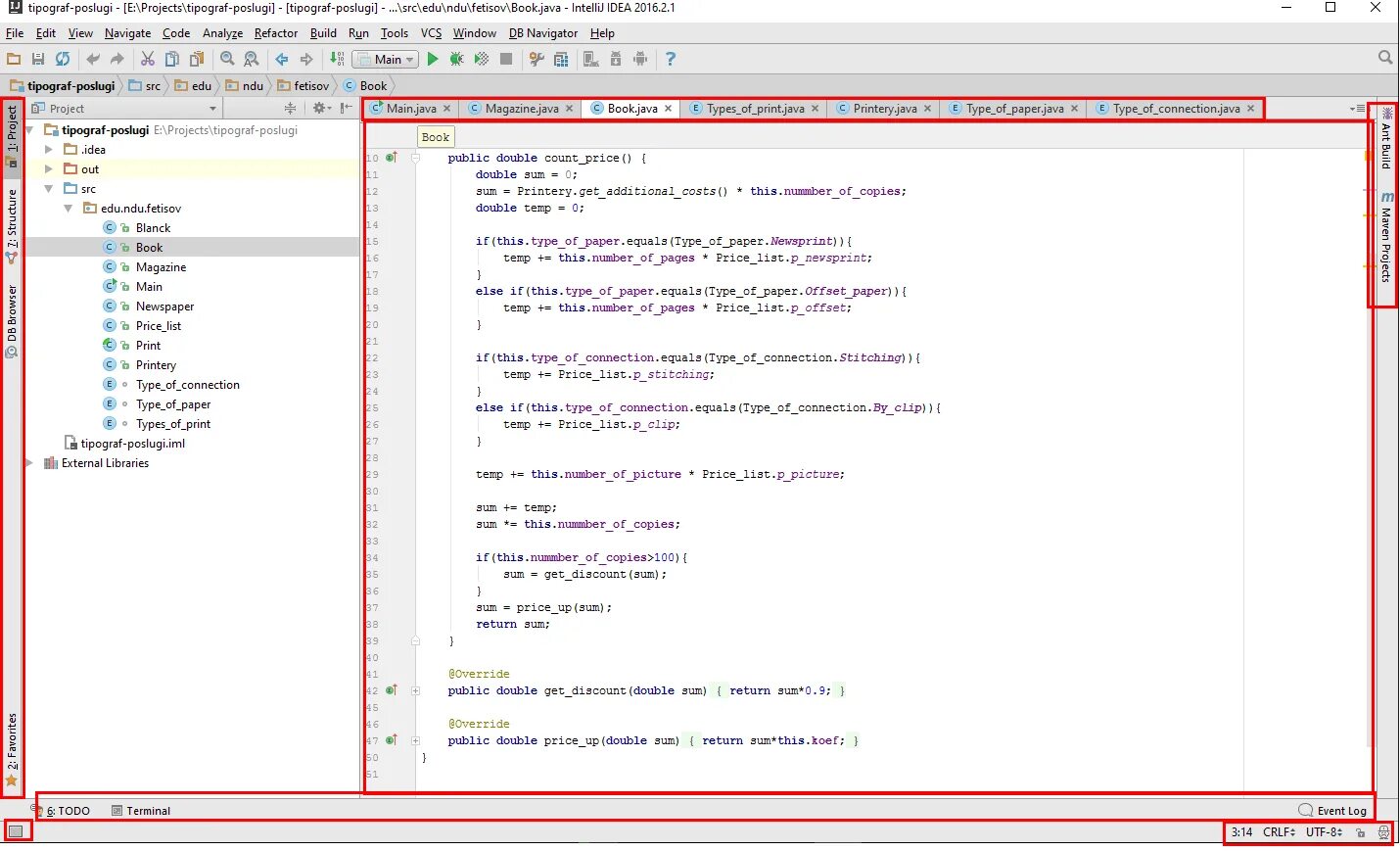Click the Scroll from Source icon
1400x851 pixels.
tap(290, 109)
